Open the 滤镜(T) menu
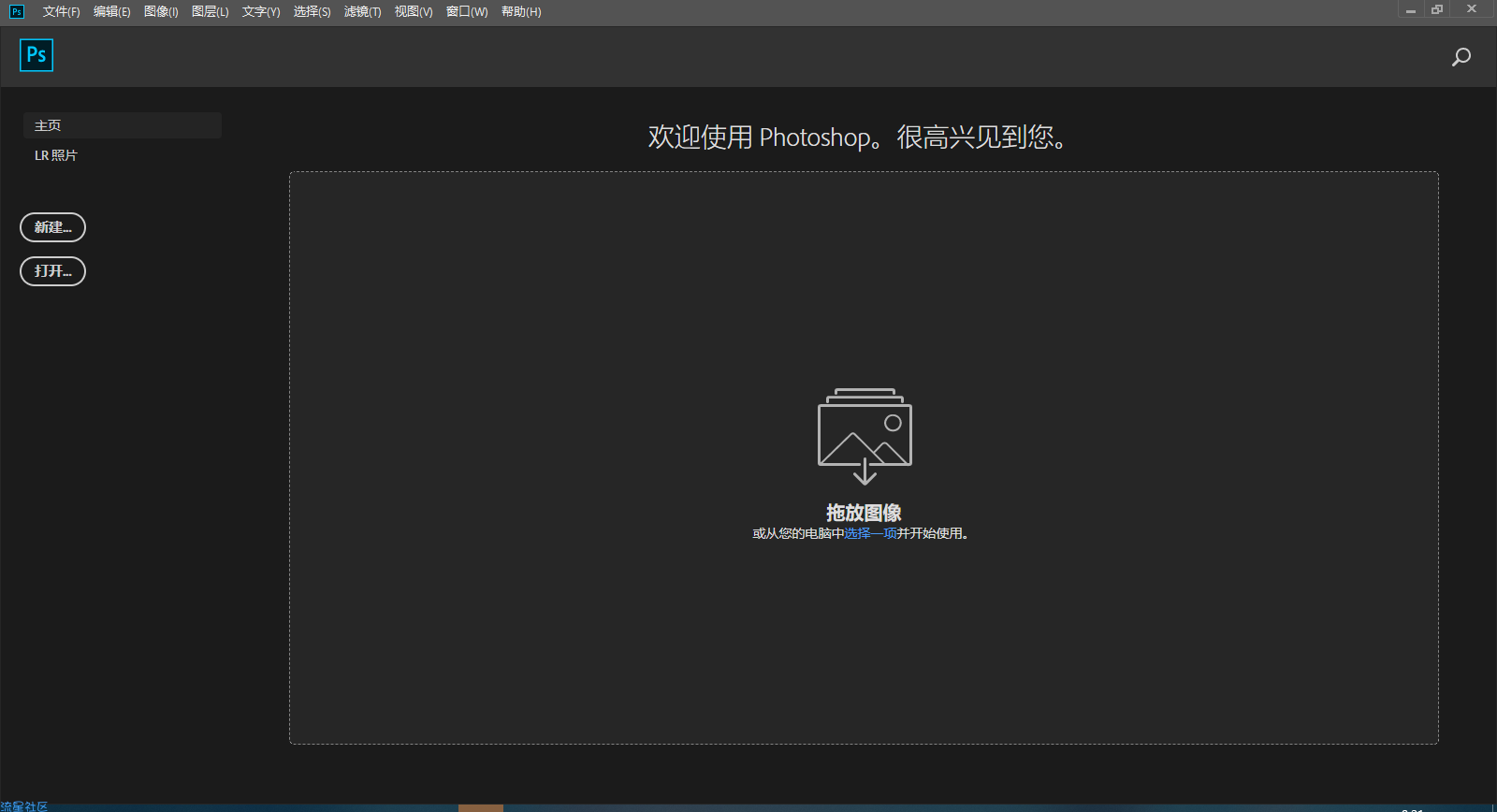This screenshot has width=1497, height=812. coord(363,12)
